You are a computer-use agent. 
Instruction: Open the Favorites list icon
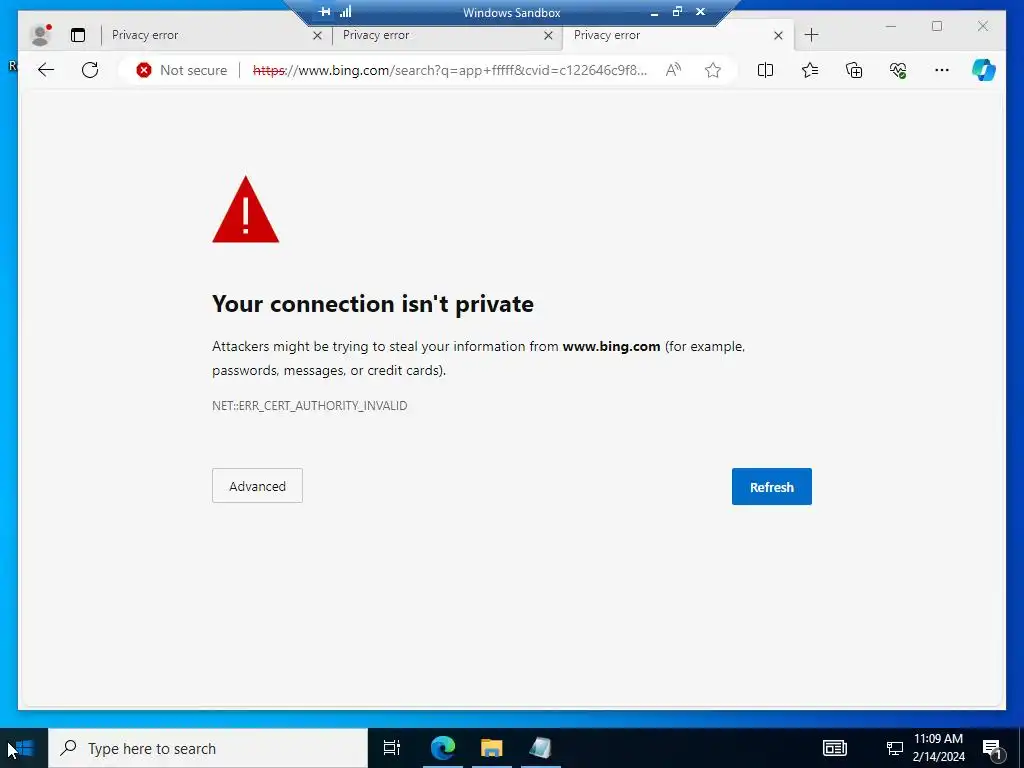point(810,70)
